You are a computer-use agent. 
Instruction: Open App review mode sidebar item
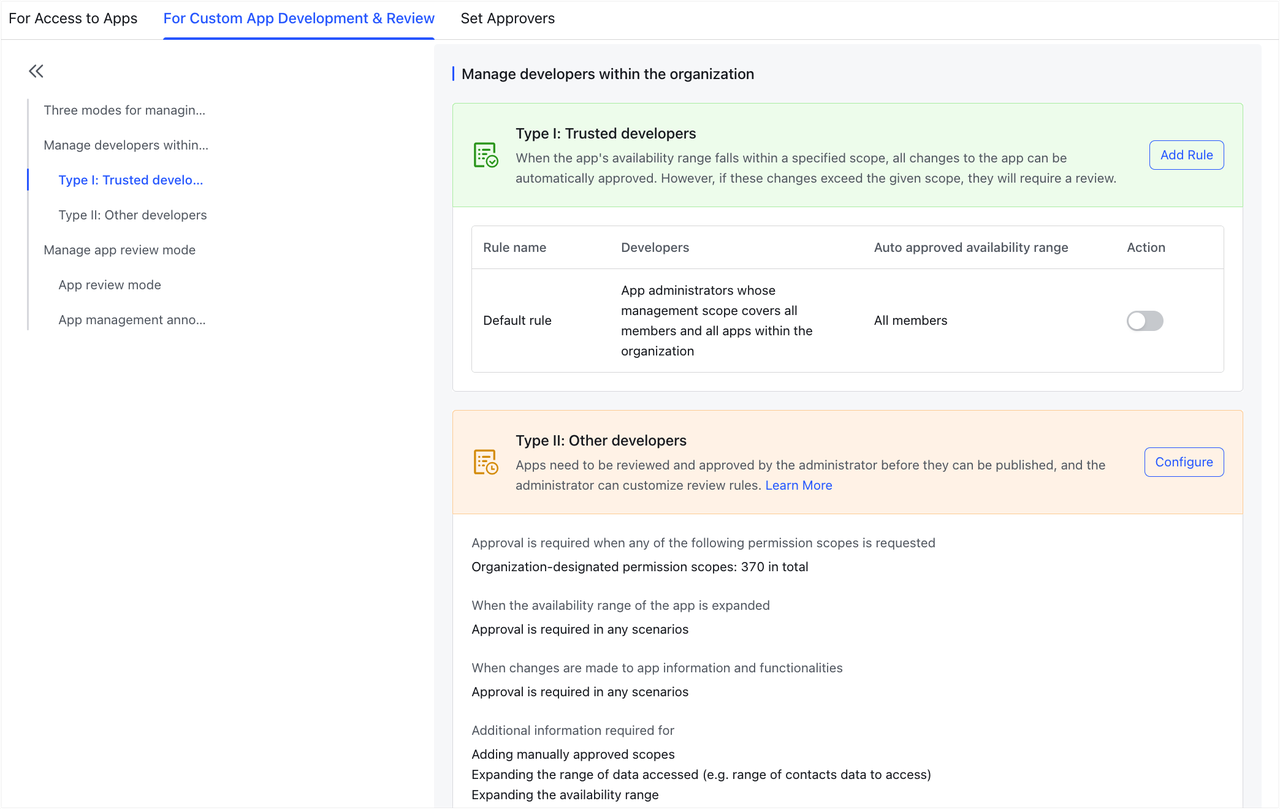point(110,285)
